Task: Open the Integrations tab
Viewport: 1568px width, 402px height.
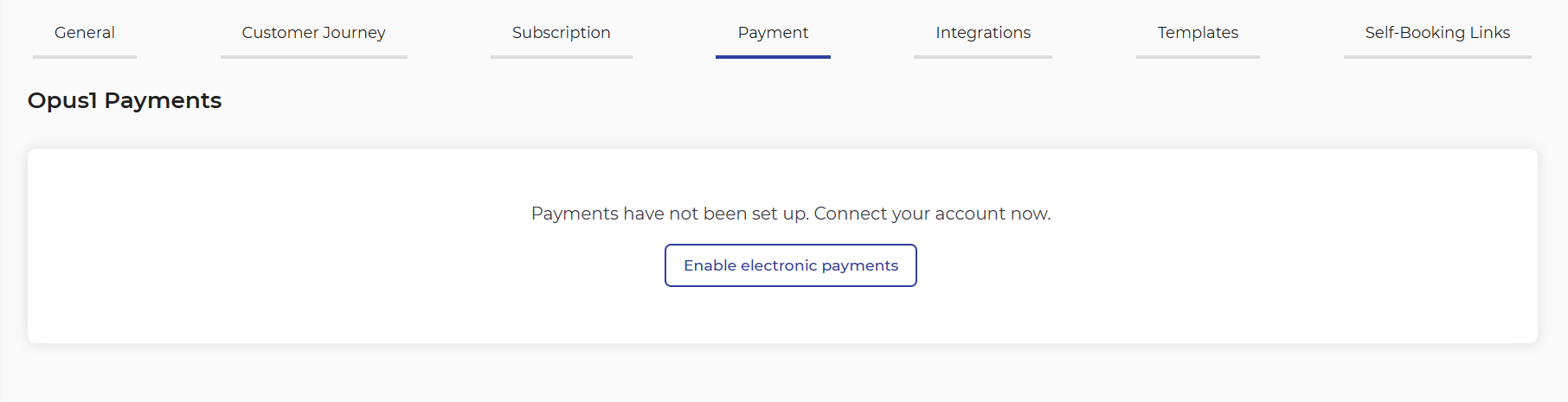Action: (983, 33)
